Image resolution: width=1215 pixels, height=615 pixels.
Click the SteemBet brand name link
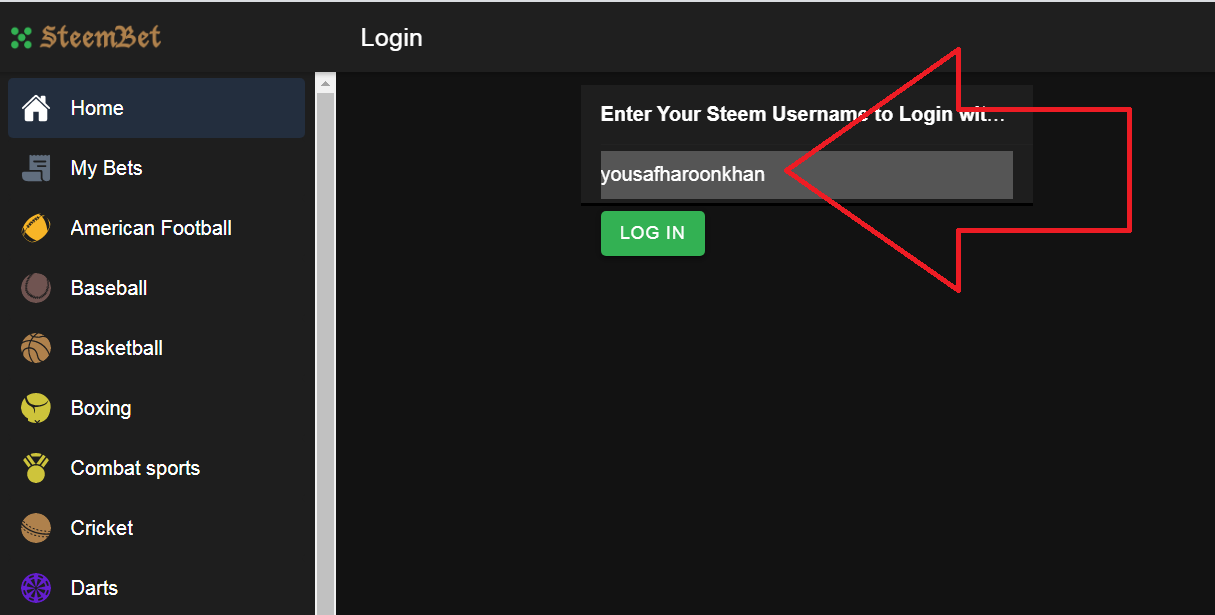pyautogui.click(x=100, y=38)
